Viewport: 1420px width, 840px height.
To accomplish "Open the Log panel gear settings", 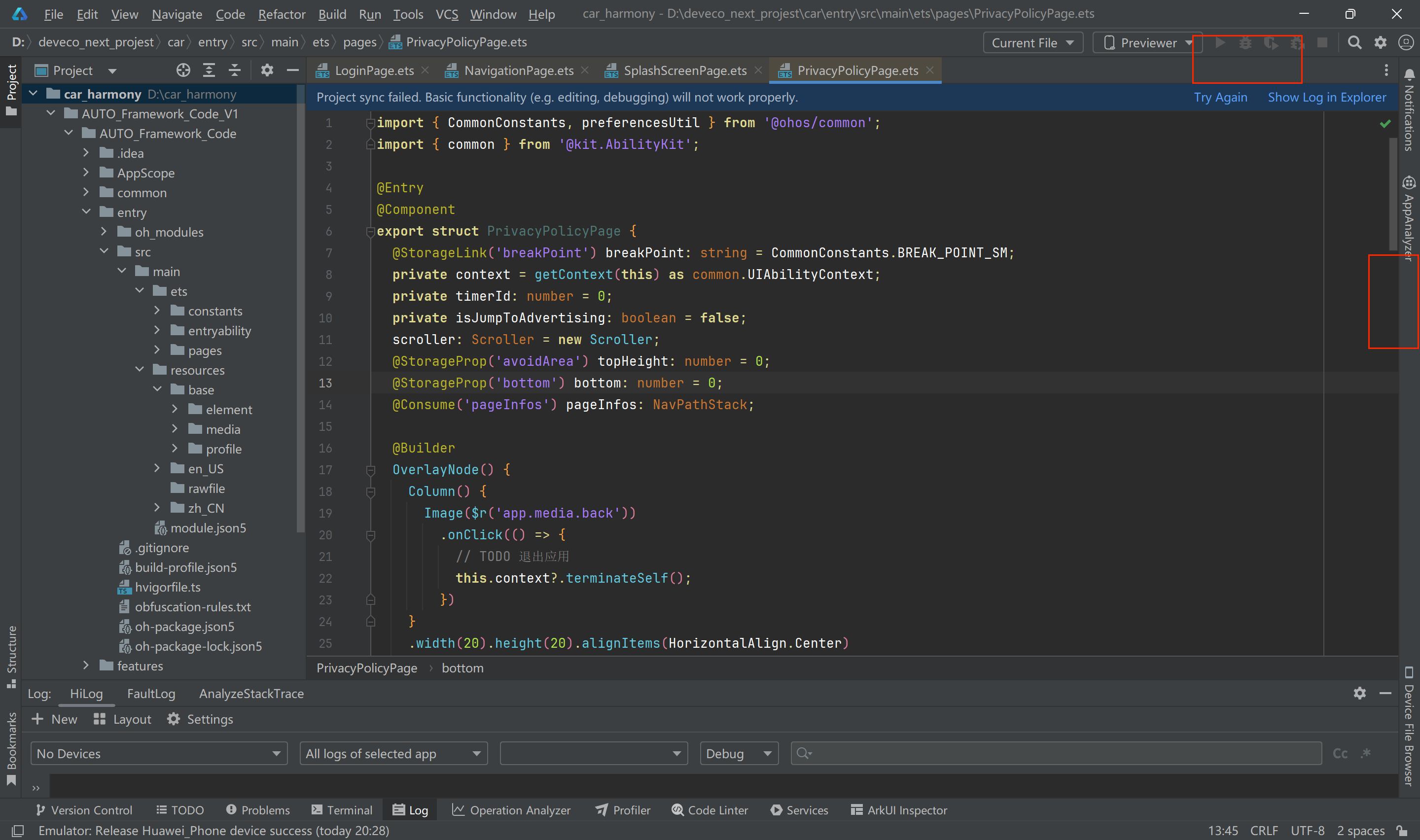I will click(1359, 693).
